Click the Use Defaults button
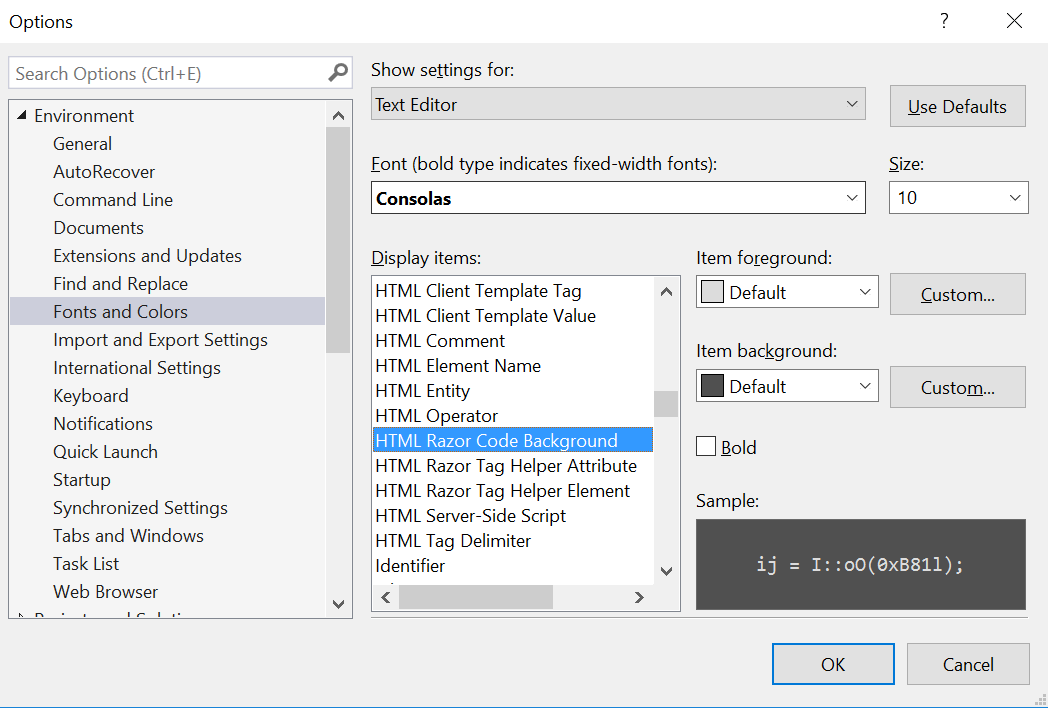 (957, 107)
